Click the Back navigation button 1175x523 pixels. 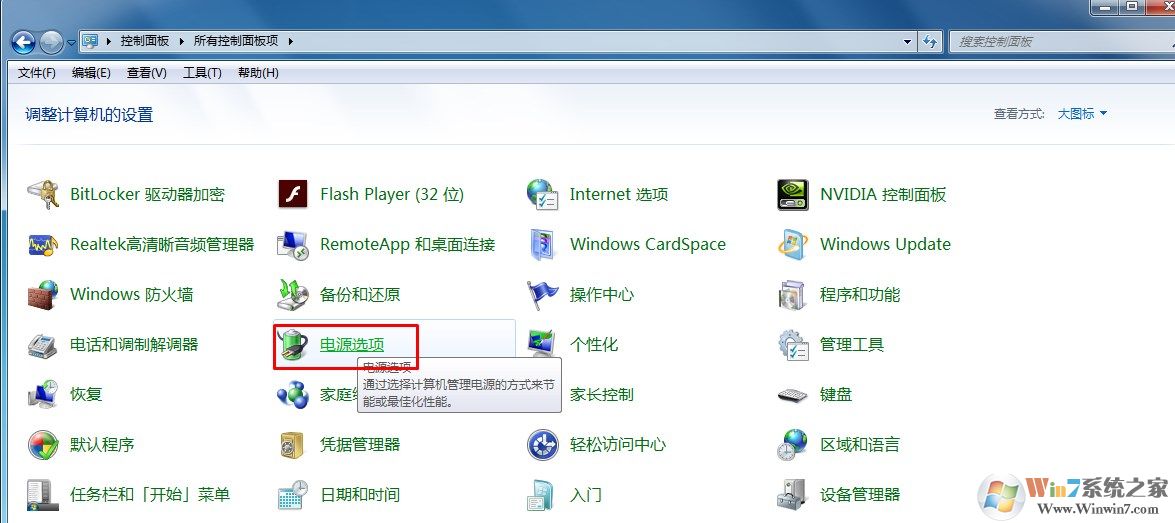pyautogui.click(x=24, y=41)
